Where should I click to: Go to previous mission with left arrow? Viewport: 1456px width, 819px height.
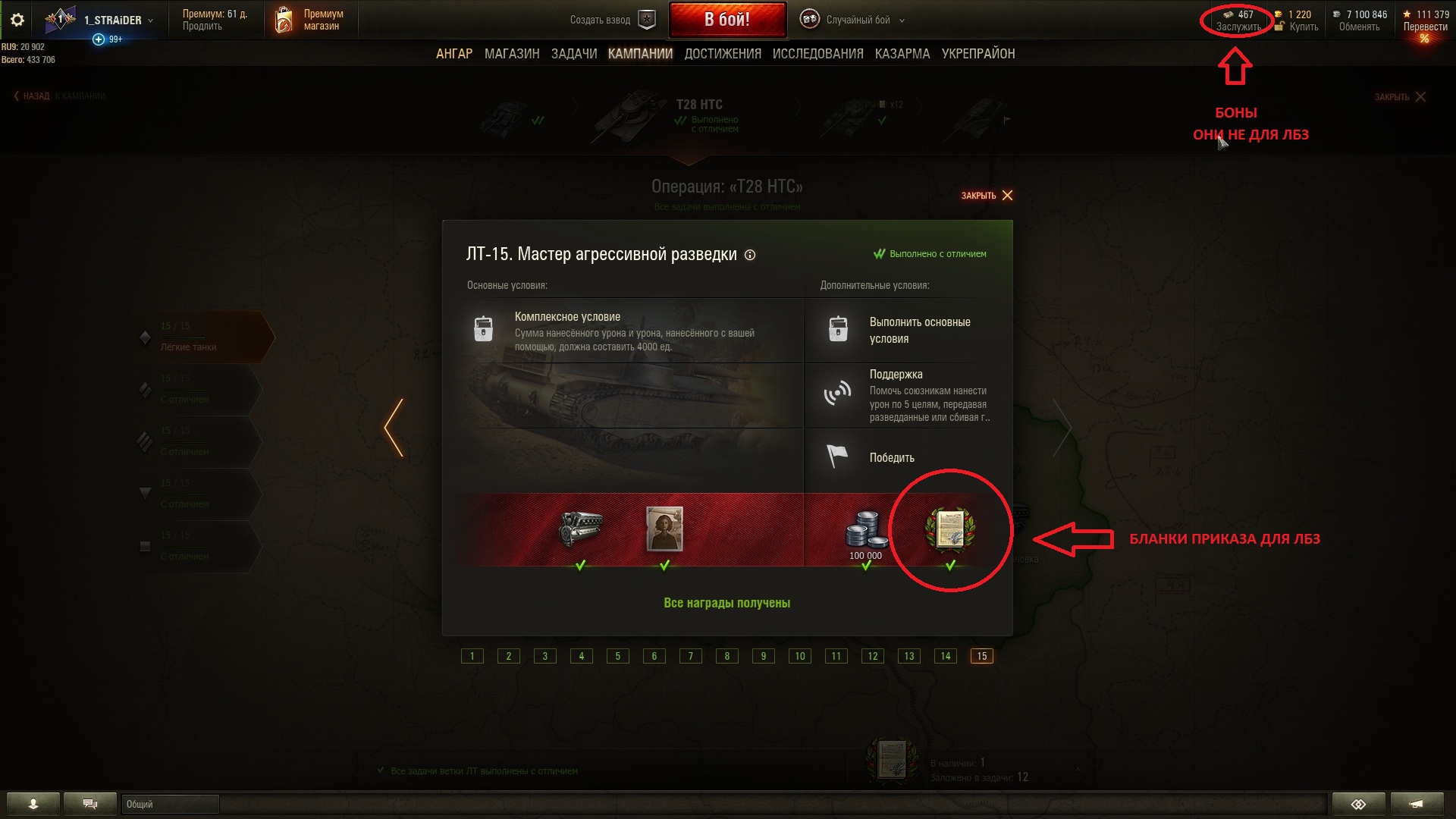[x=394, y=428]
